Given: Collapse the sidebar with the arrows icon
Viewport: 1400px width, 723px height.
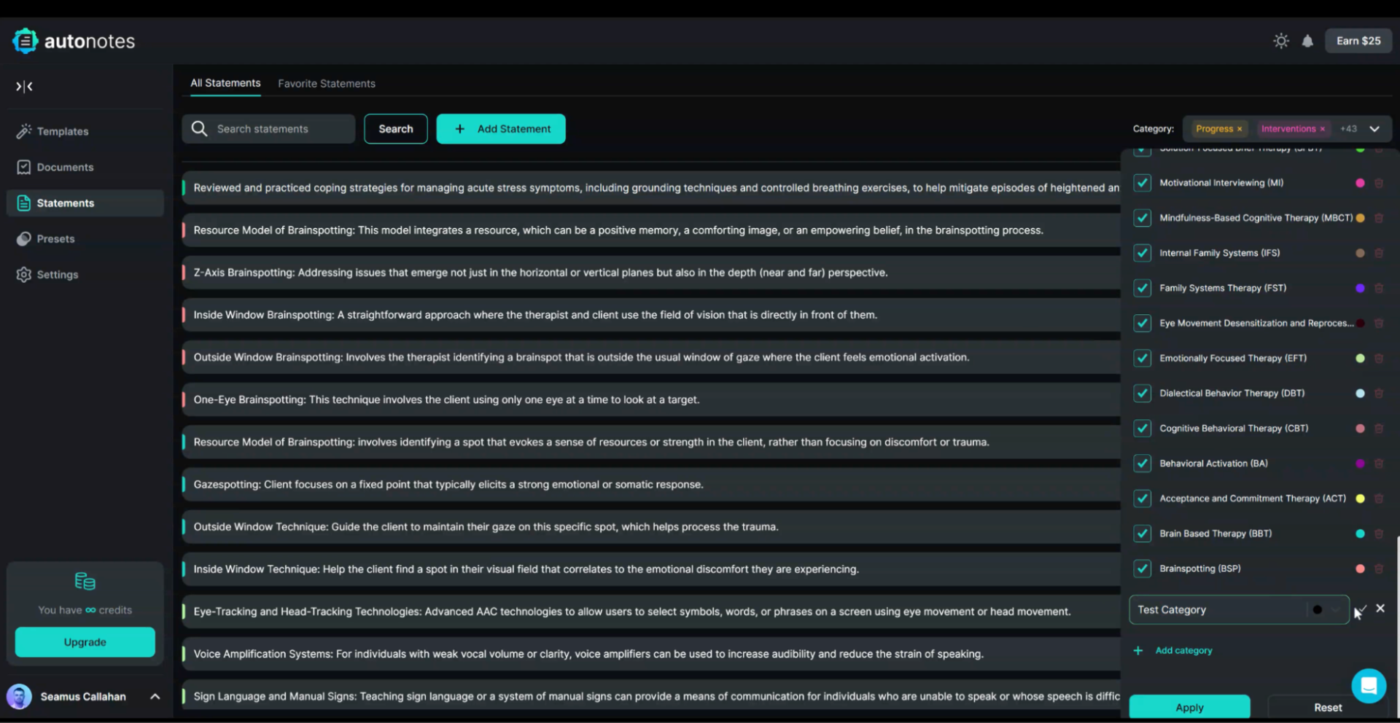Looking at the screenshot, I should (x=24, y=87).
